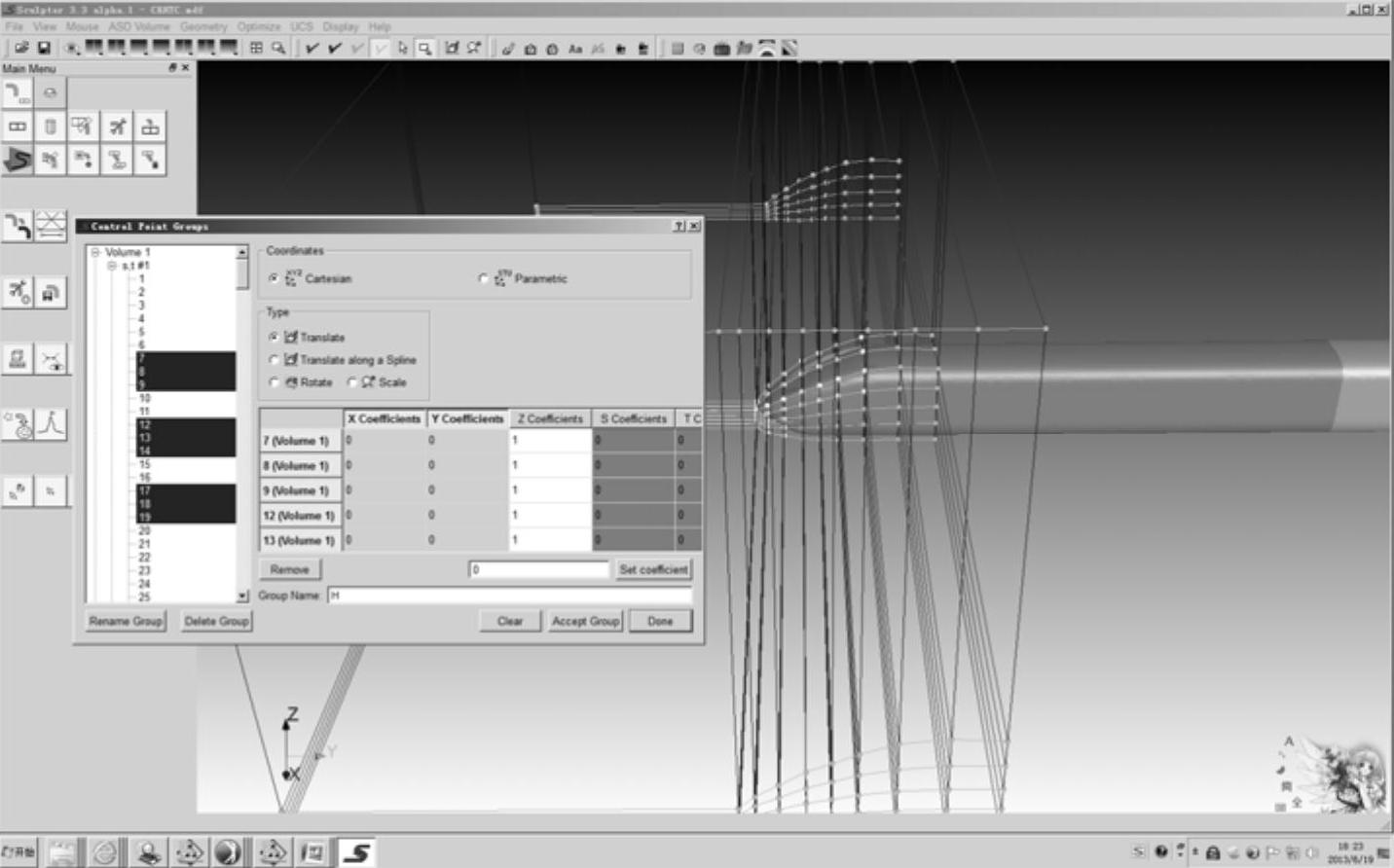Click the '12 (Volume 1)' row header
The width and height of the screenshot is (1394, 868).
(x=300, y=516)
